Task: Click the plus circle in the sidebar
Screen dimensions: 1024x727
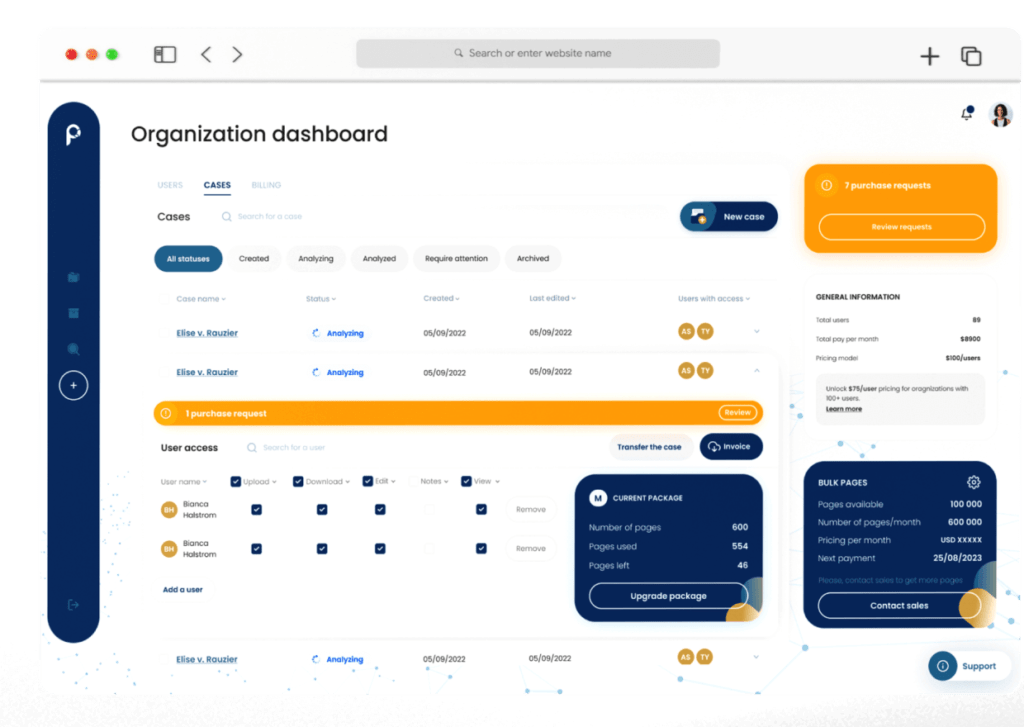Action: click(73, 385)
